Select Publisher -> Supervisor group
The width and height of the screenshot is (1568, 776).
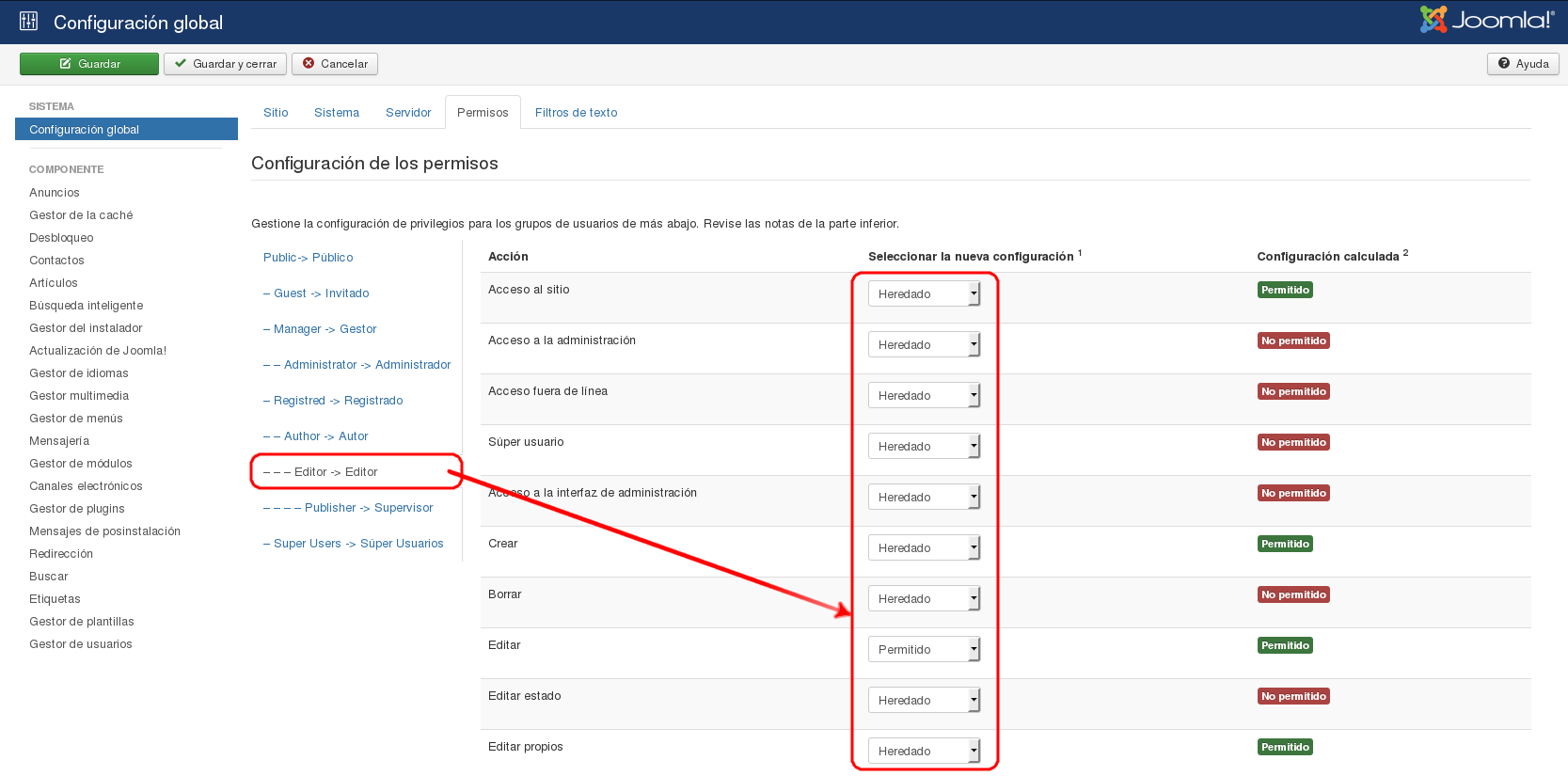pos(368,508)
